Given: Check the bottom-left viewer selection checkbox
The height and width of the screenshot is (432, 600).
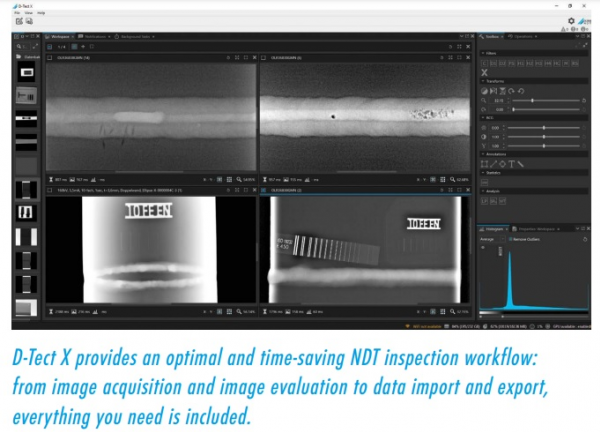Looking at the screenshot, I should [x=49, y=190].
